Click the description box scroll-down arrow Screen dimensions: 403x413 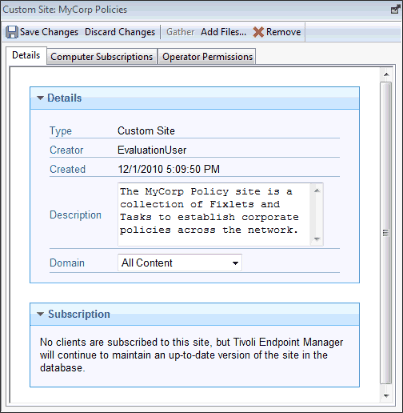click(x=317, y=239)
